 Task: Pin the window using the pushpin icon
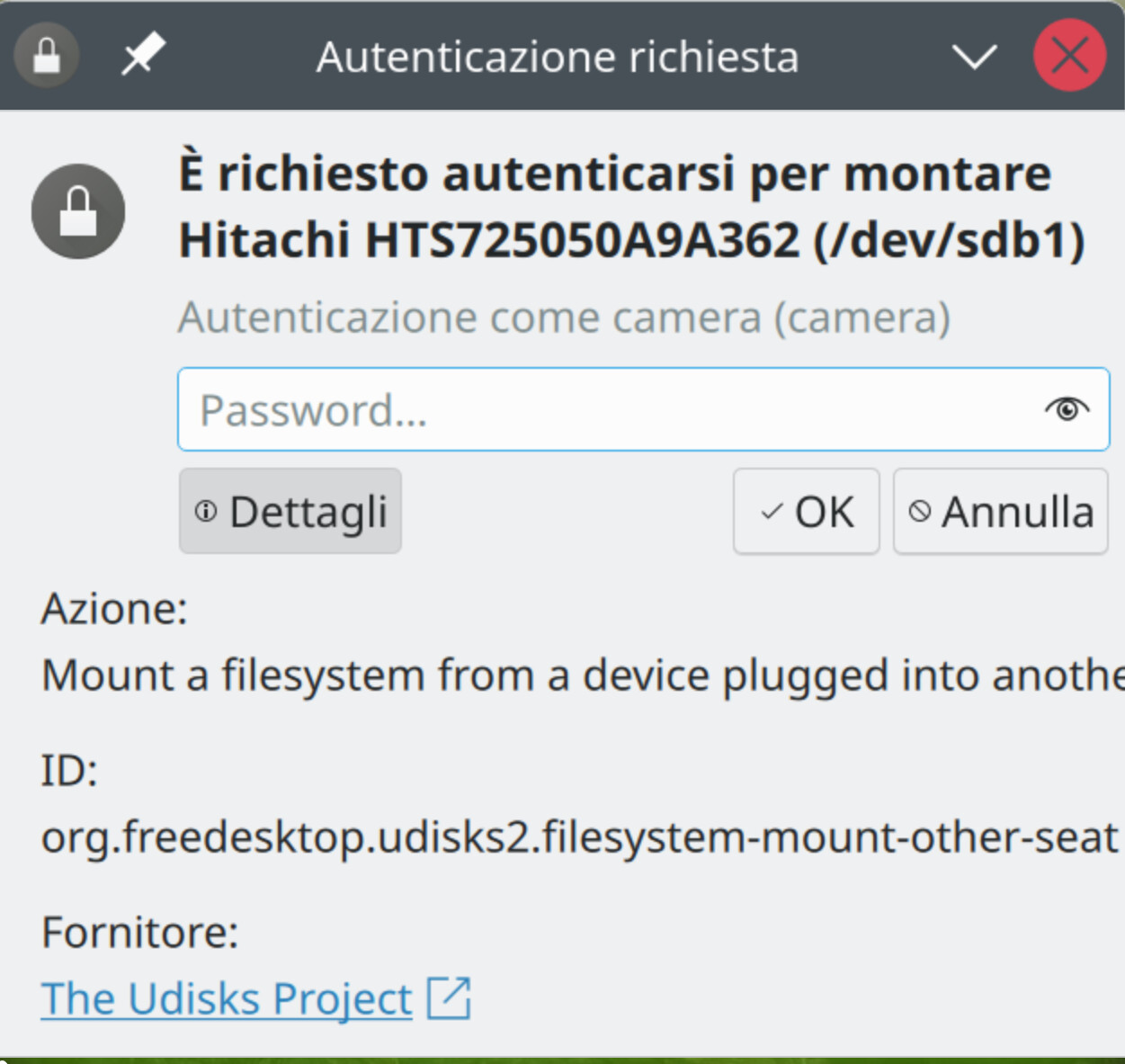pyautogui.click(x=144, y=55)
